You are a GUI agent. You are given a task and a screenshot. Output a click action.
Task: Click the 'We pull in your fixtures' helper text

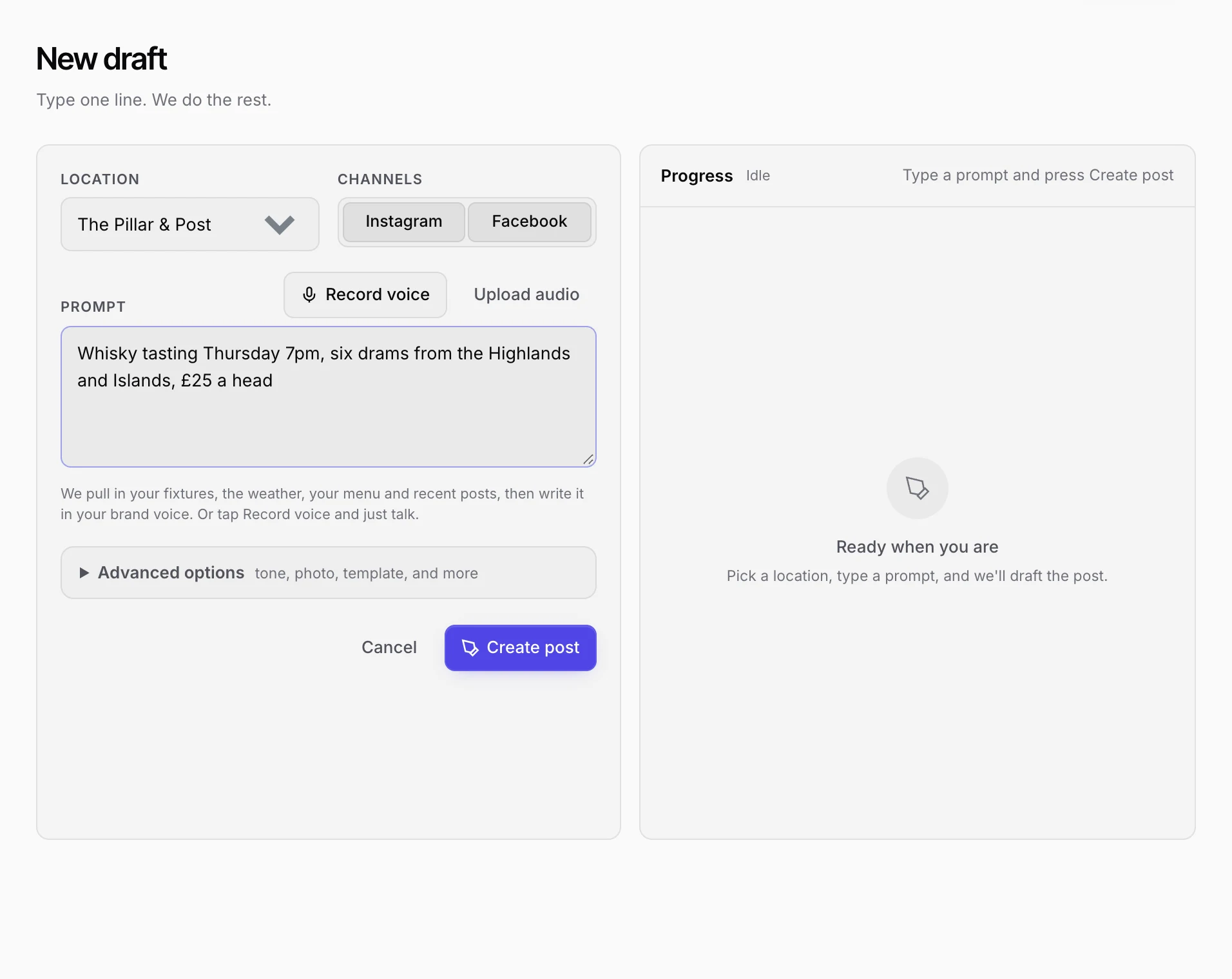[x=322, y=504]
